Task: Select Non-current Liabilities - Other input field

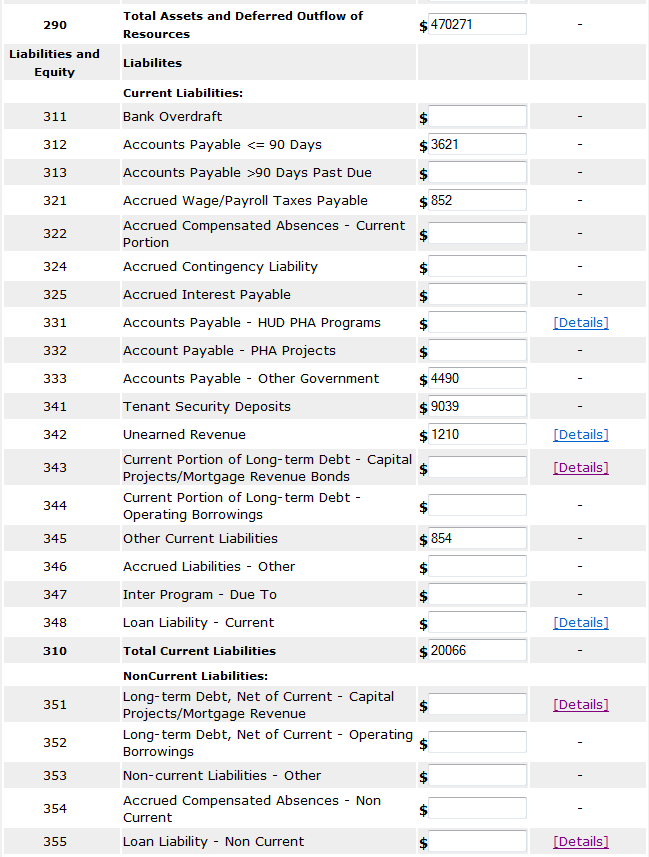Action: click(477, 776)
